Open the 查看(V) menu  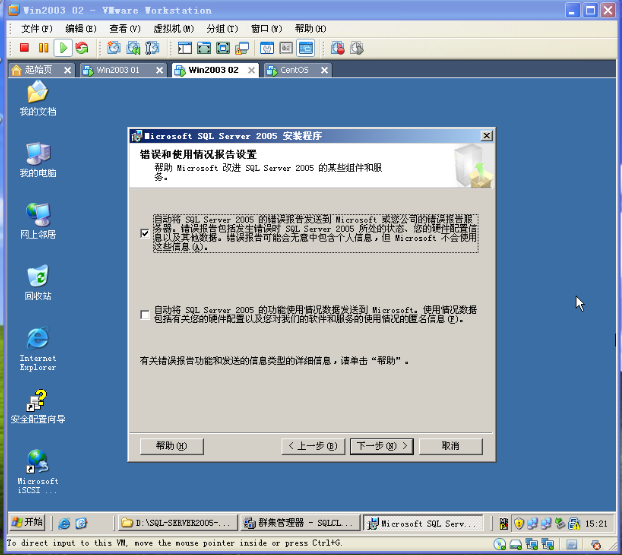[x=125, y=29]
